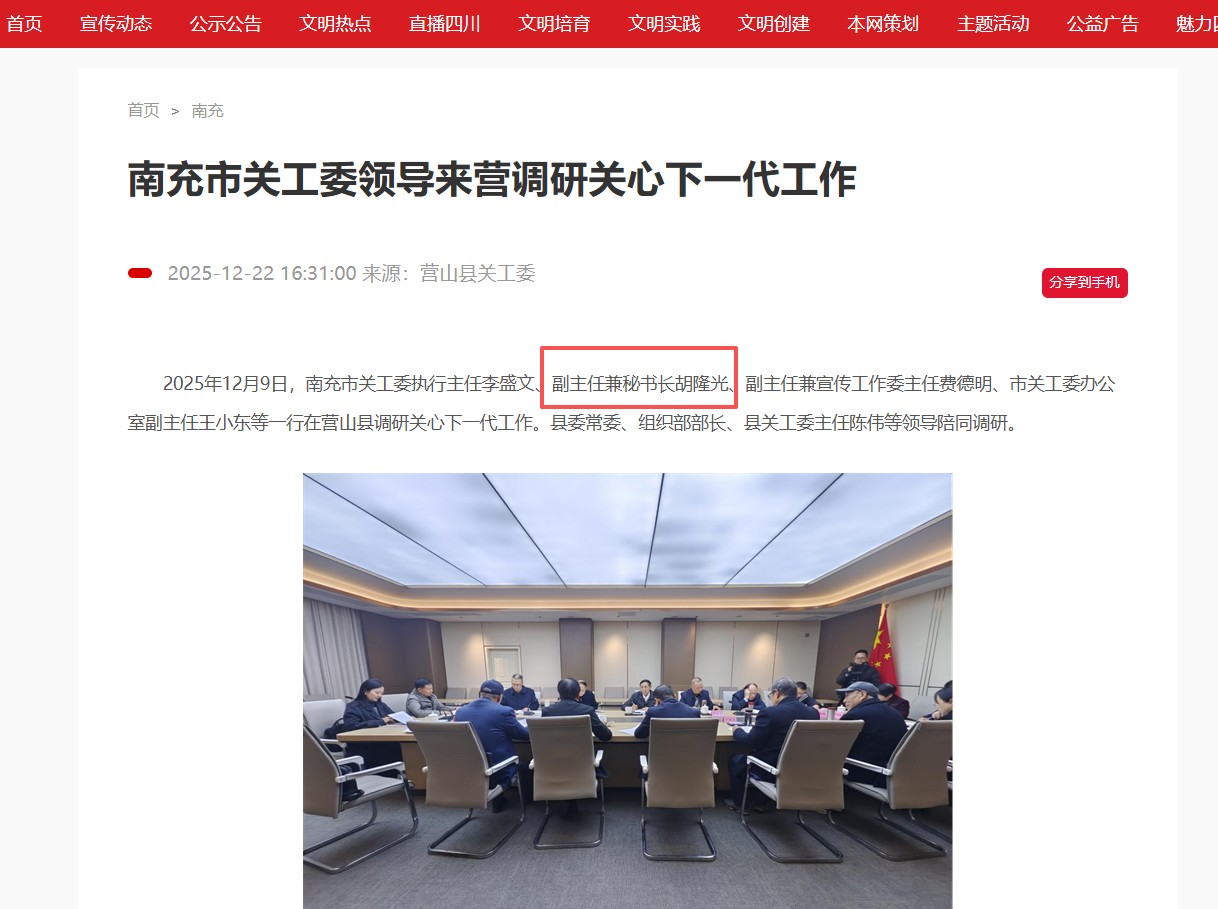
Task: Go to 公益广告 section
Action: (1102, 23)
